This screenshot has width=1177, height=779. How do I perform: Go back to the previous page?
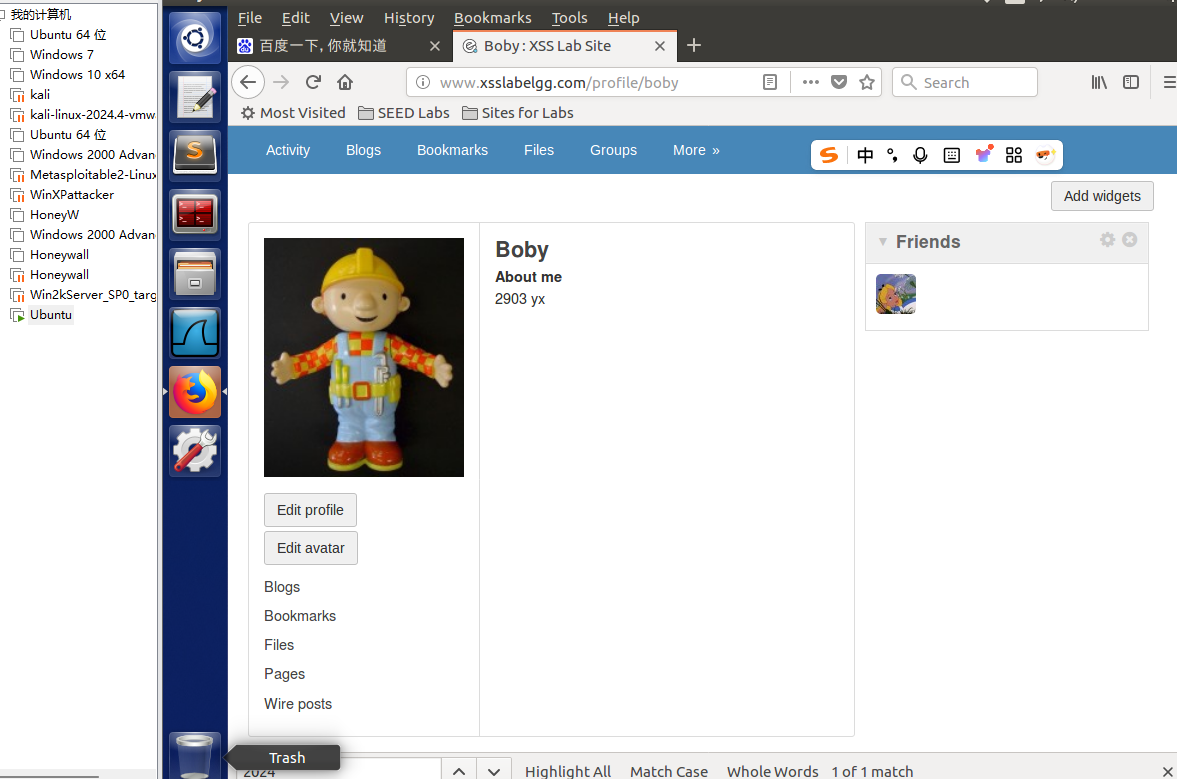pos(248,83)
